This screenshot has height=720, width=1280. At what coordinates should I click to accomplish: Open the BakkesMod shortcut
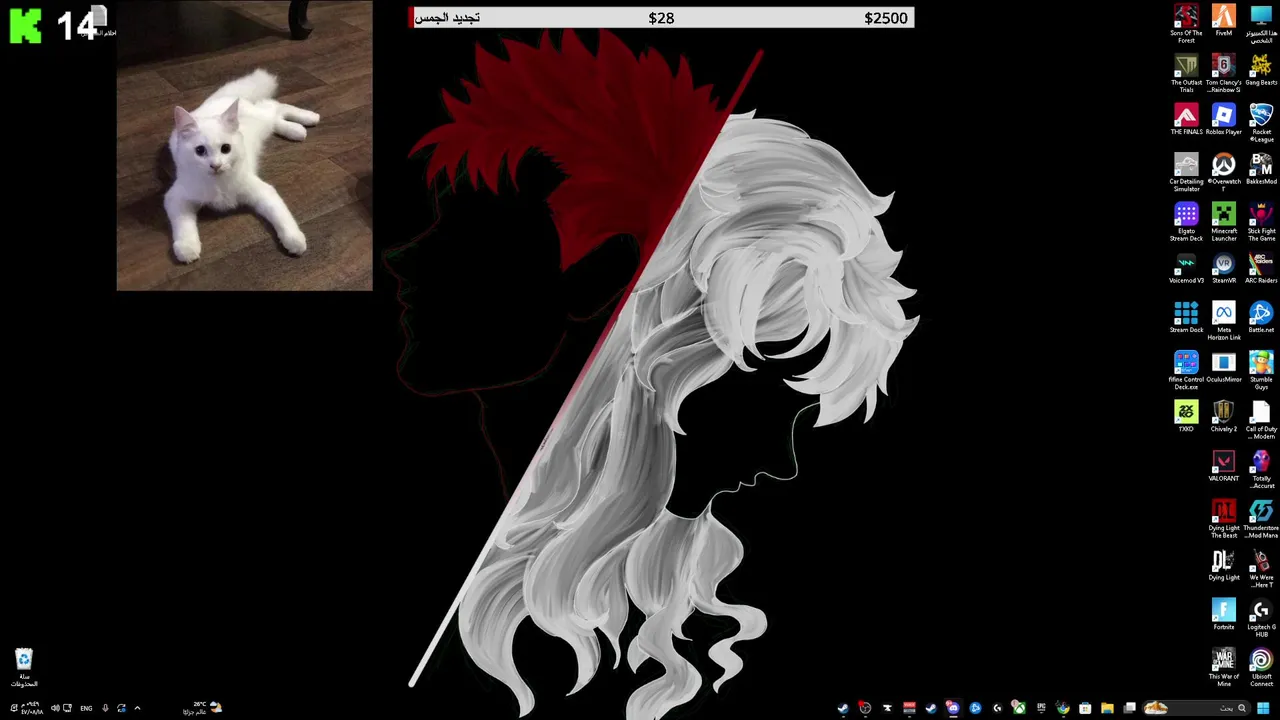tap(1261, 169)
